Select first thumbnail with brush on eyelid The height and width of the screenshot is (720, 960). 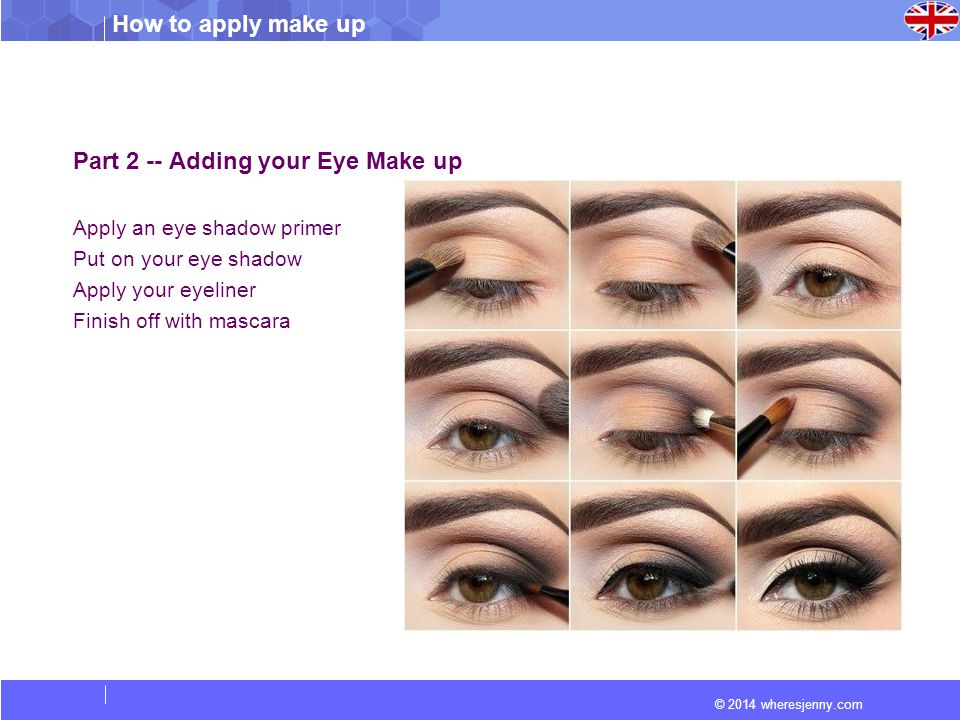pos(487,255)
